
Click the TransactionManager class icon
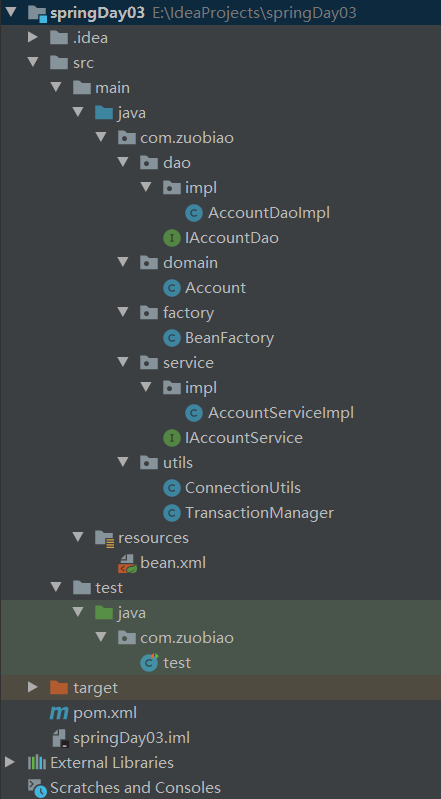171,513
